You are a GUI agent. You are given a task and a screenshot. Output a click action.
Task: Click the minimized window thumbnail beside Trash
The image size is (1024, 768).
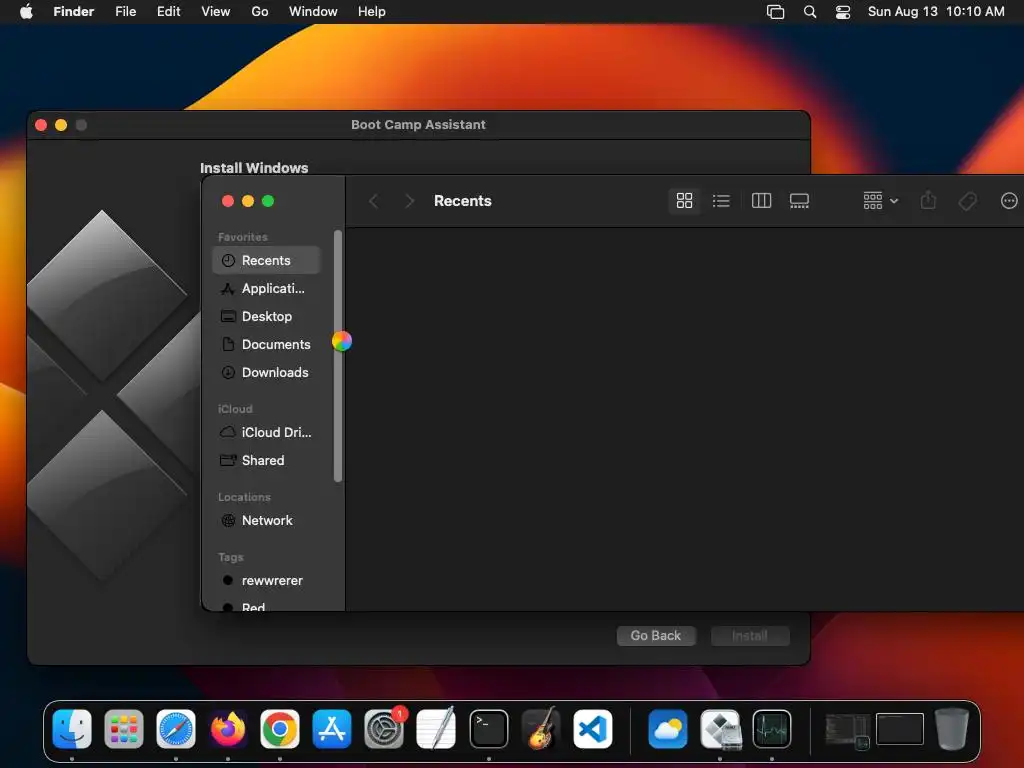tap(899, 729)
